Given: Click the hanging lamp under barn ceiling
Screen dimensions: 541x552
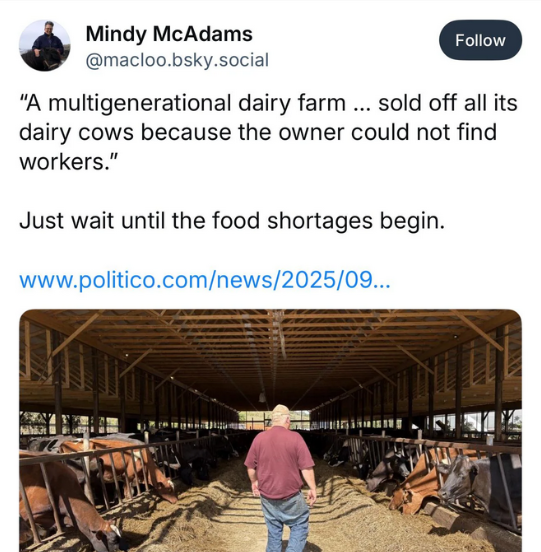Looking at the screenshot, I should click(262, 398).
